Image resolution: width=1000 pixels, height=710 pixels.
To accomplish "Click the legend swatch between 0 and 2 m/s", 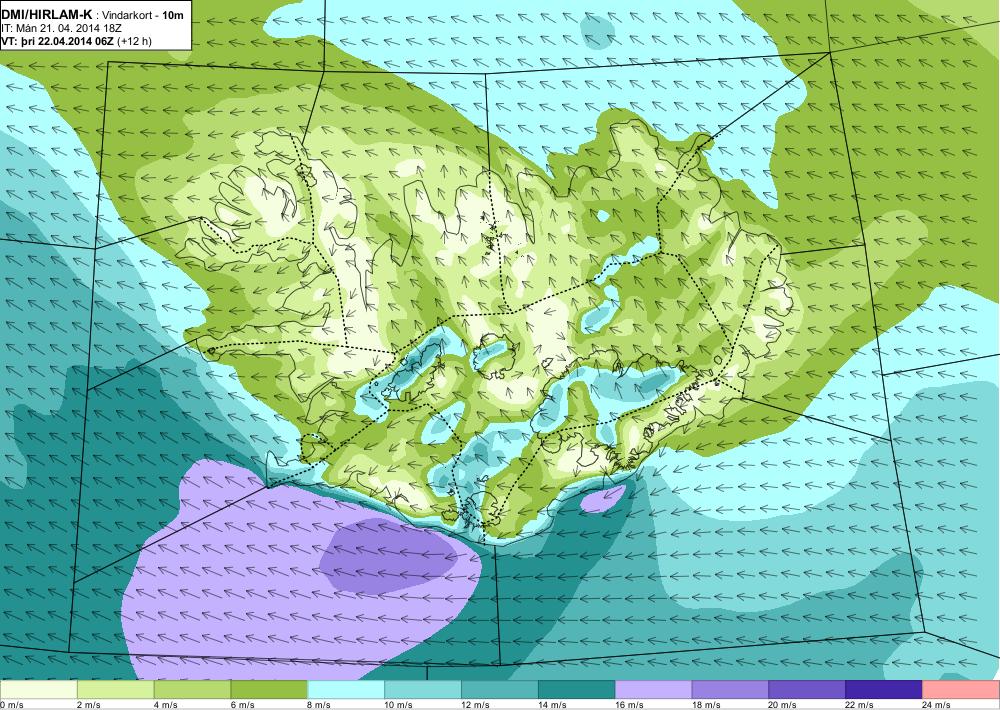I will coord(38,690).
